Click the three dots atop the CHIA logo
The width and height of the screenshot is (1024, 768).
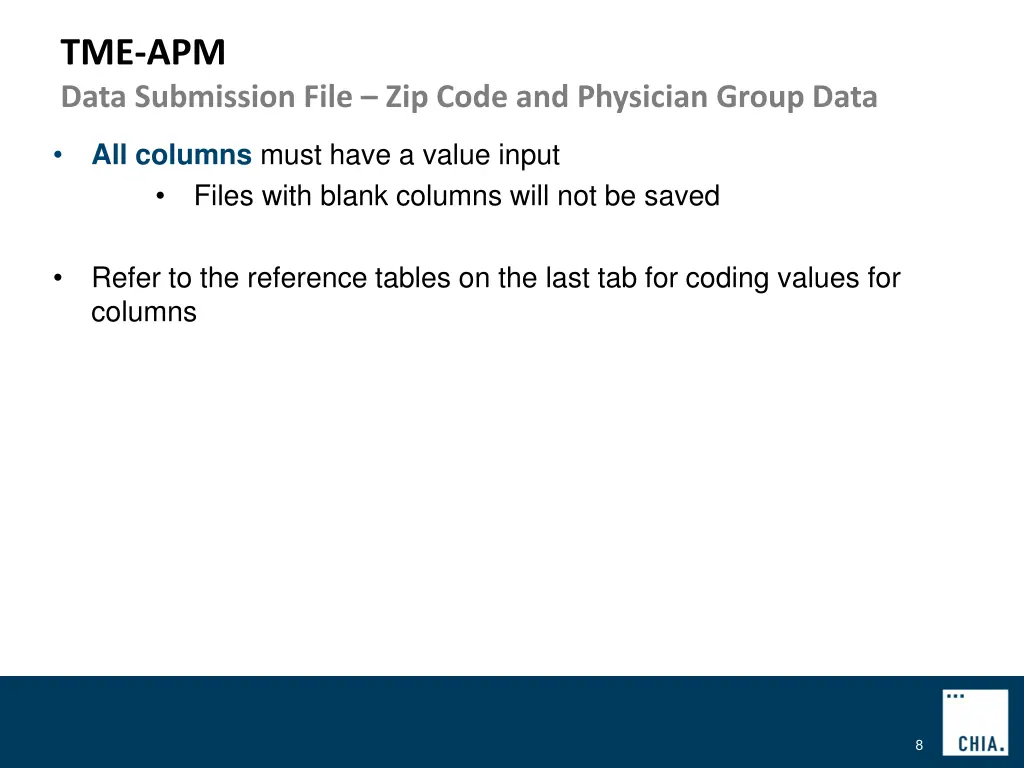tap(955, 695)
